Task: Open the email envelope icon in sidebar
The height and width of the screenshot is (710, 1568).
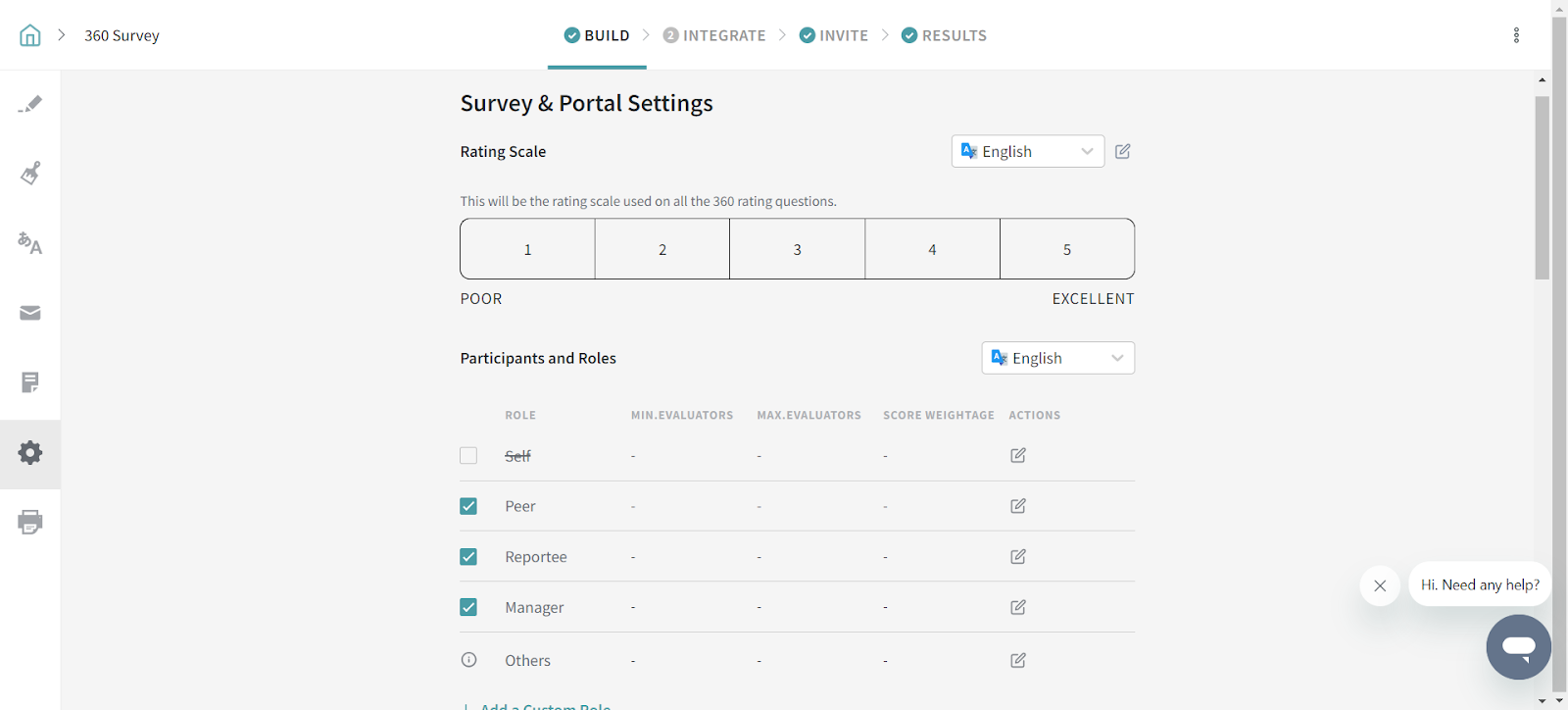Action: (x=30, y=313)
